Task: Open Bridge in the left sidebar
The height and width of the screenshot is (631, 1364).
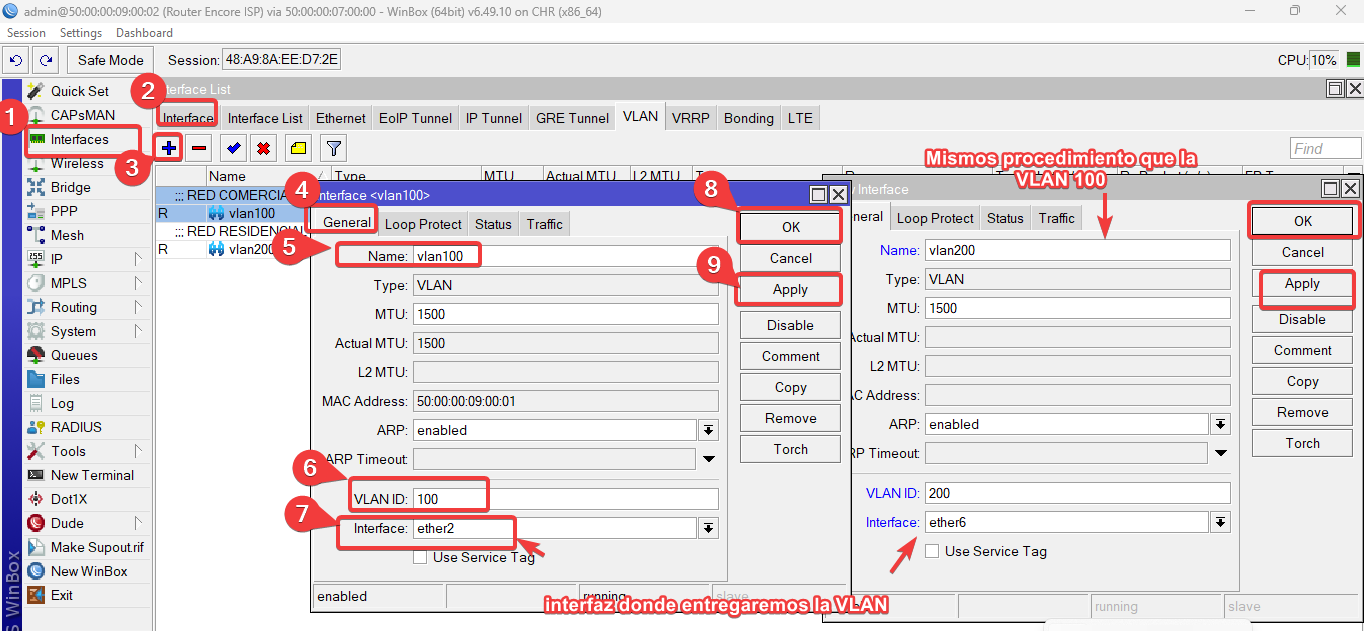Action: pos(70,187)
